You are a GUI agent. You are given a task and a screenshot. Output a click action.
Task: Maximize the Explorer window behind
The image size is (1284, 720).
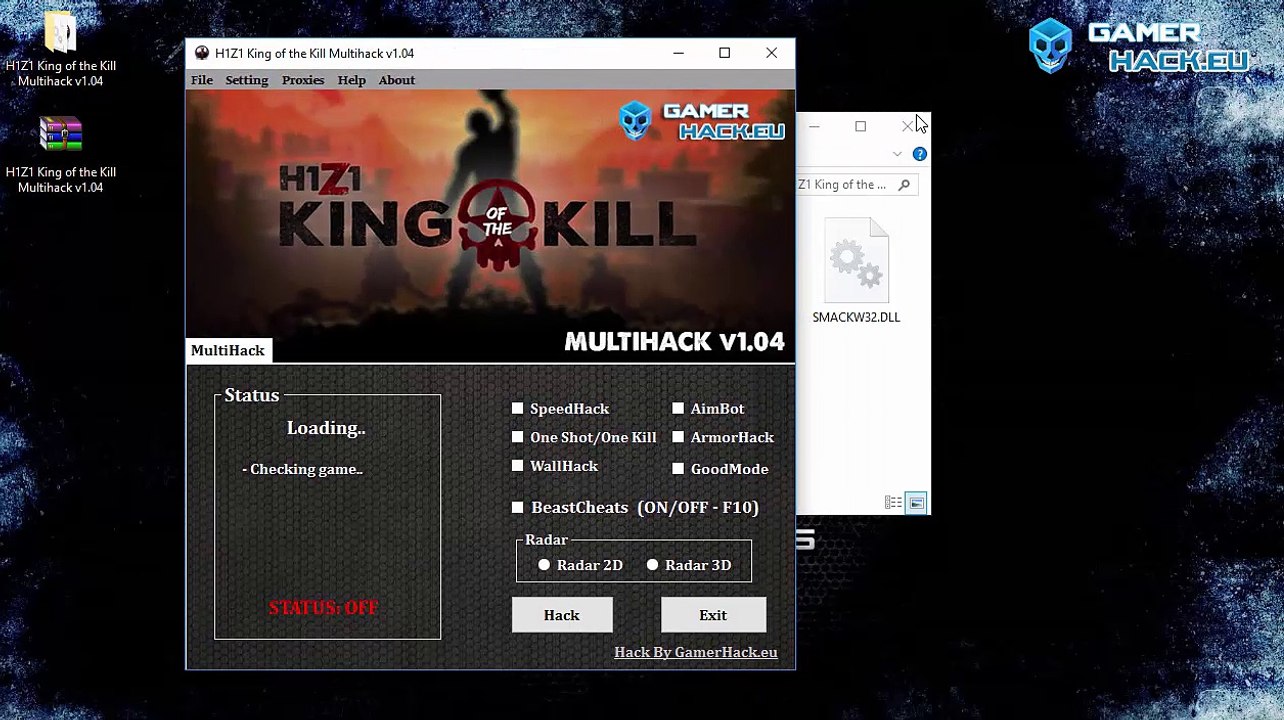click(x=860, y=127)
